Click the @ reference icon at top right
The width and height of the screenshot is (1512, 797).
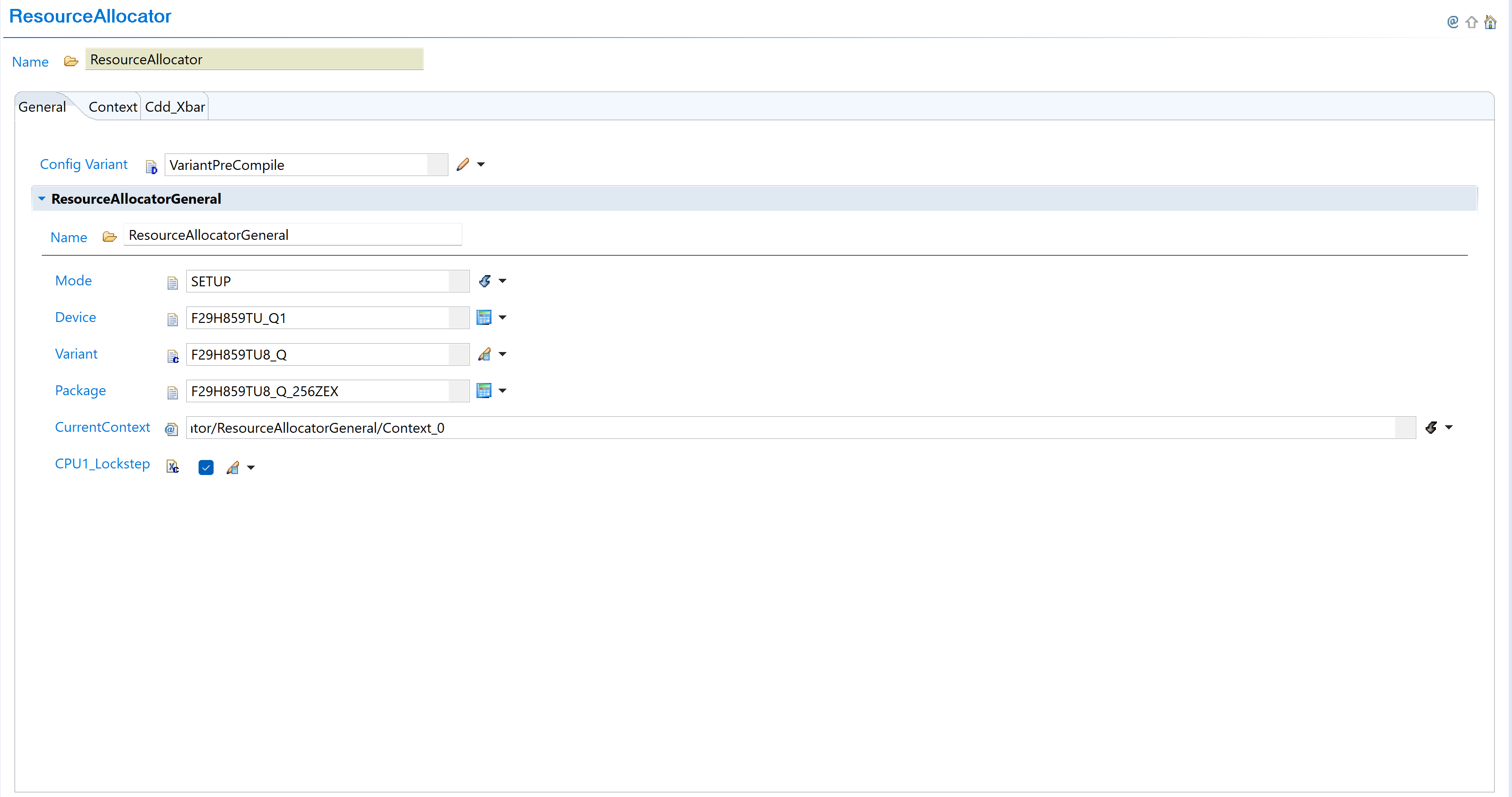1453,23
